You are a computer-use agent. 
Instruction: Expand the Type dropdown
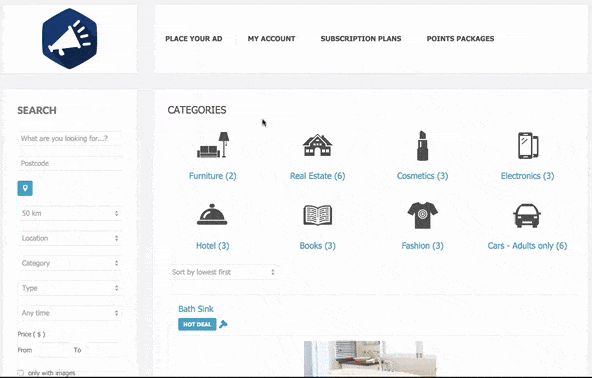(x=70, y=288)
